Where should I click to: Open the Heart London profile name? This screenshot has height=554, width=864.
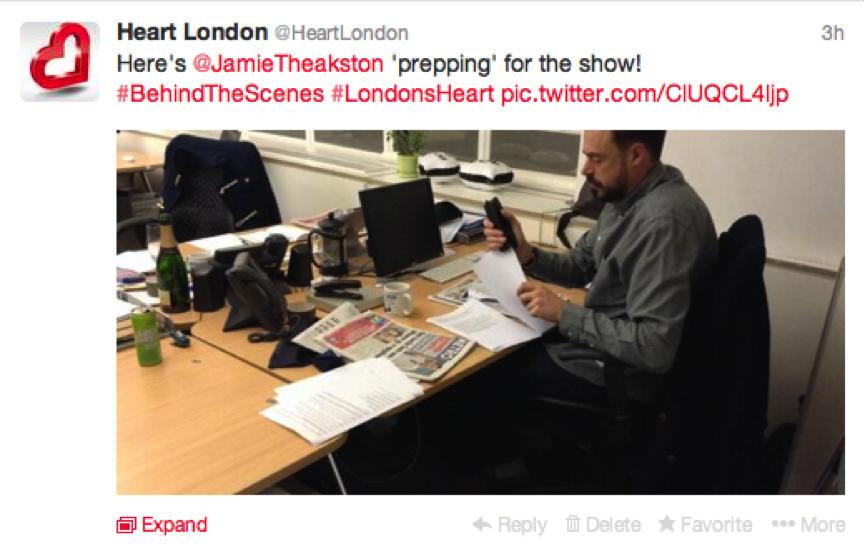[x=192, y=32]
